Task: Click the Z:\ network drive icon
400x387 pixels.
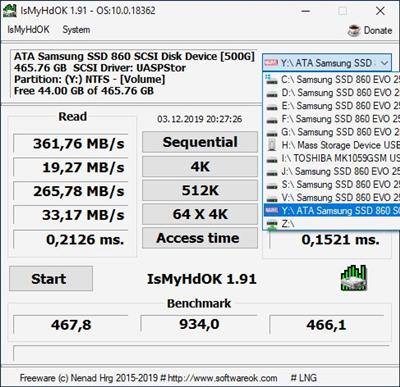Action: (x=272, y=224)
